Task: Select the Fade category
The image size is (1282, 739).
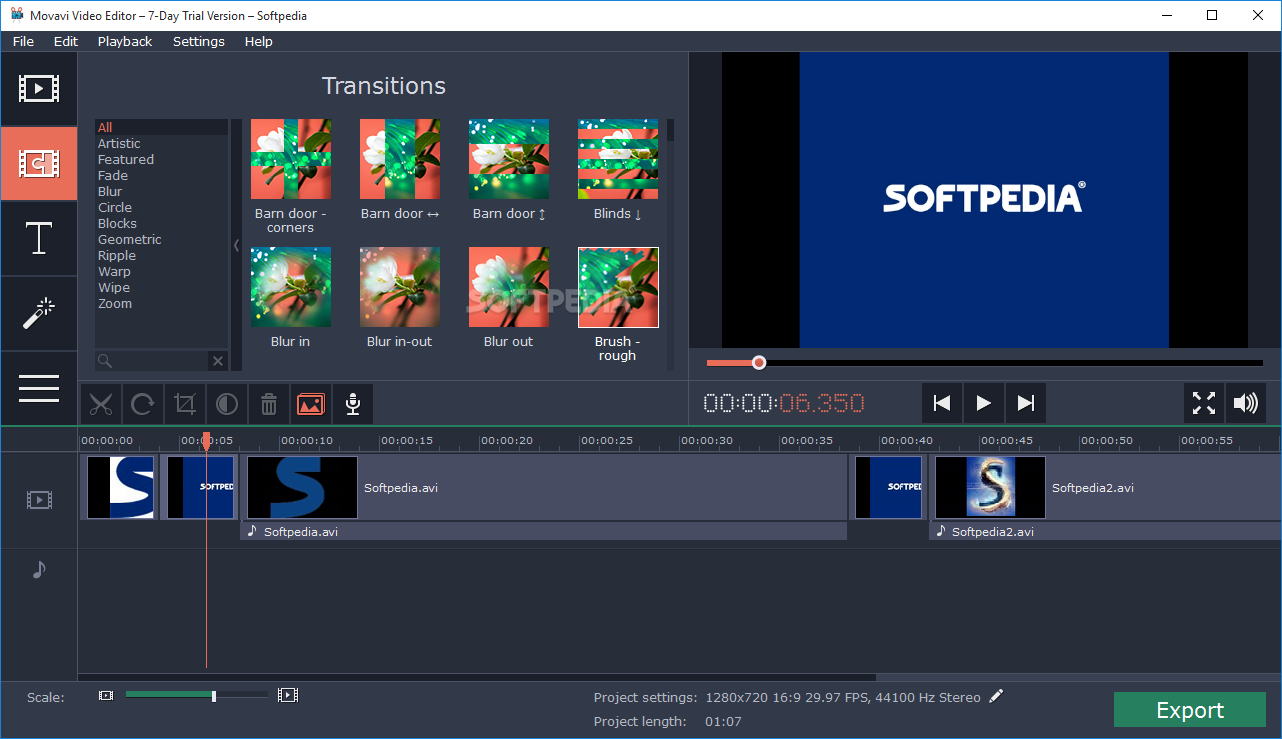Action: pos(162,175)
